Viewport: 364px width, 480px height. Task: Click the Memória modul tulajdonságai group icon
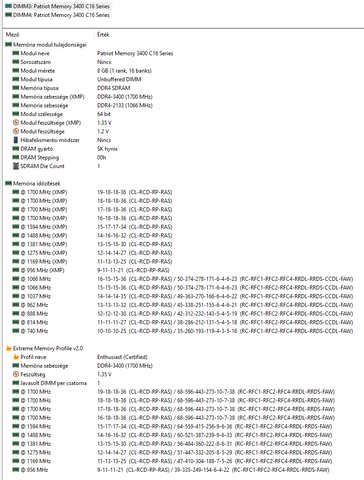click(8, 44)
